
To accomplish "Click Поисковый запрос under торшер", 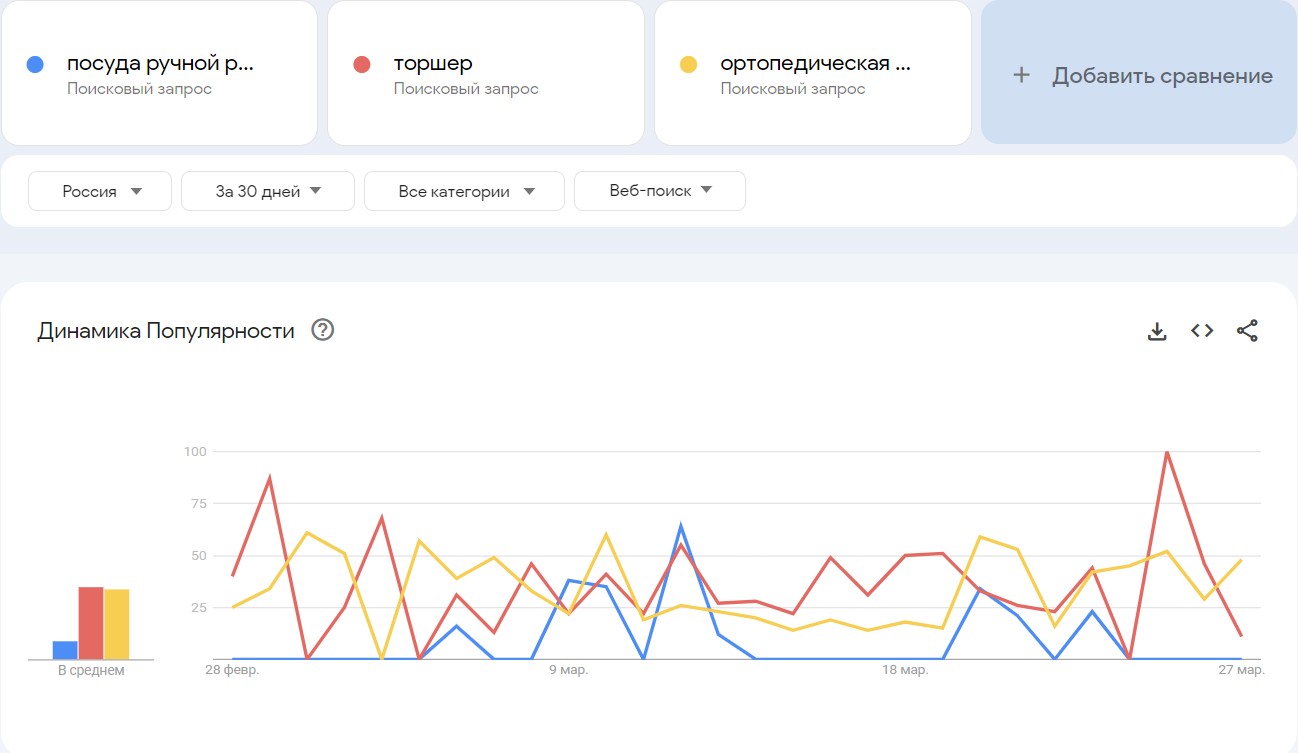I will coord(466,89).
